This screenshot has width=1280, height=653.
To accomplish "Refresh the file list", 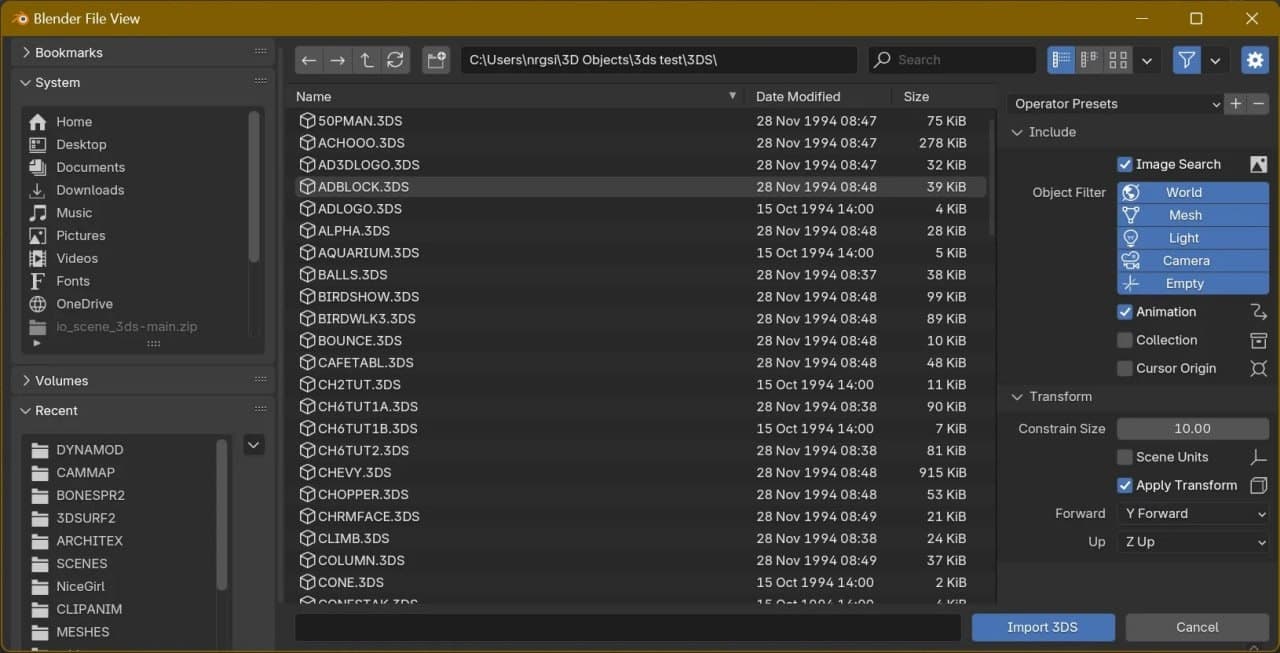I will 396,60.
